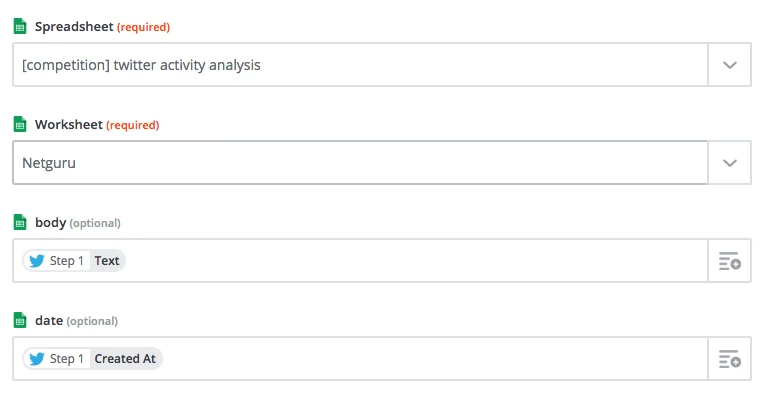Select the Step 1 Created At pill
The image size is (765, 398).
click(92, 359)
